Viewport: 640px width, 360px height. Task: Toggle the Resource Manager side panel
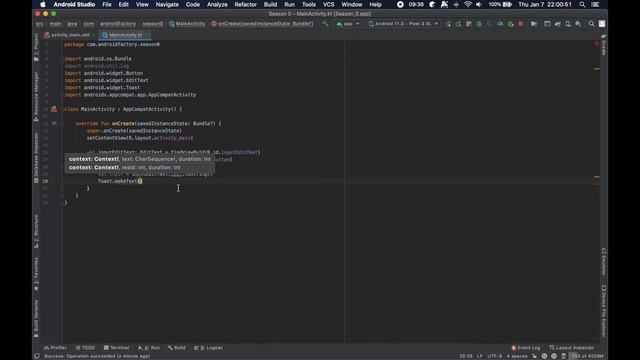tap(36, 96)
